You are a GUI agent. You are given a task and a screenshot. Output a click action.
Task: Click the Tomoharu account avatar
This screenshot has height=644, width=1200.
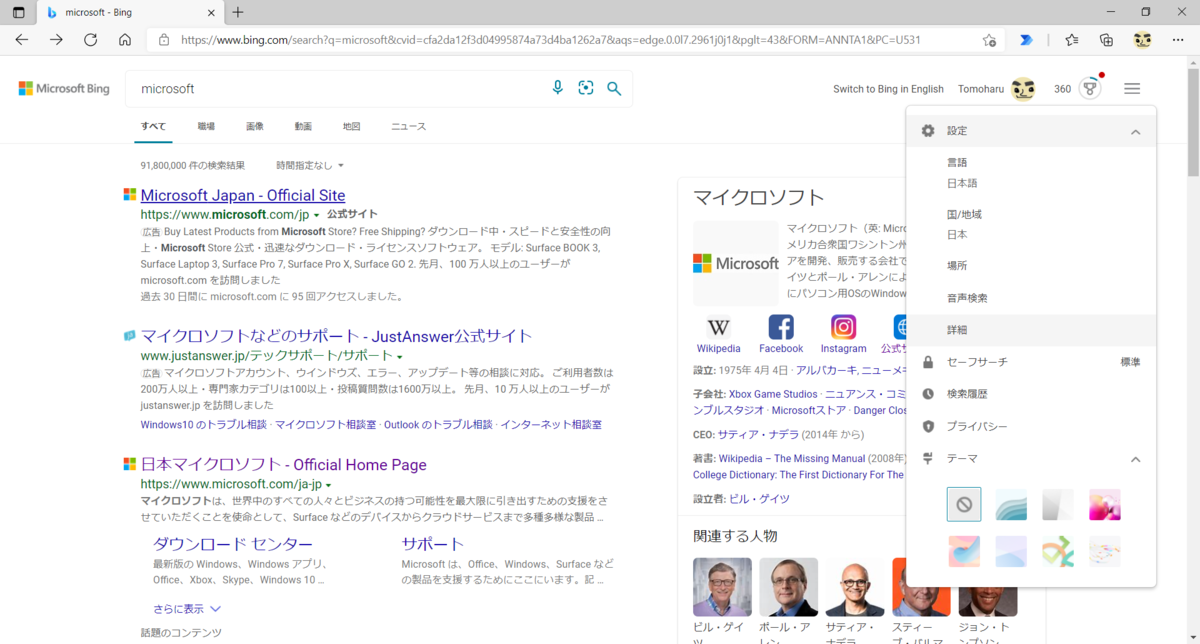click(1022, 89)
